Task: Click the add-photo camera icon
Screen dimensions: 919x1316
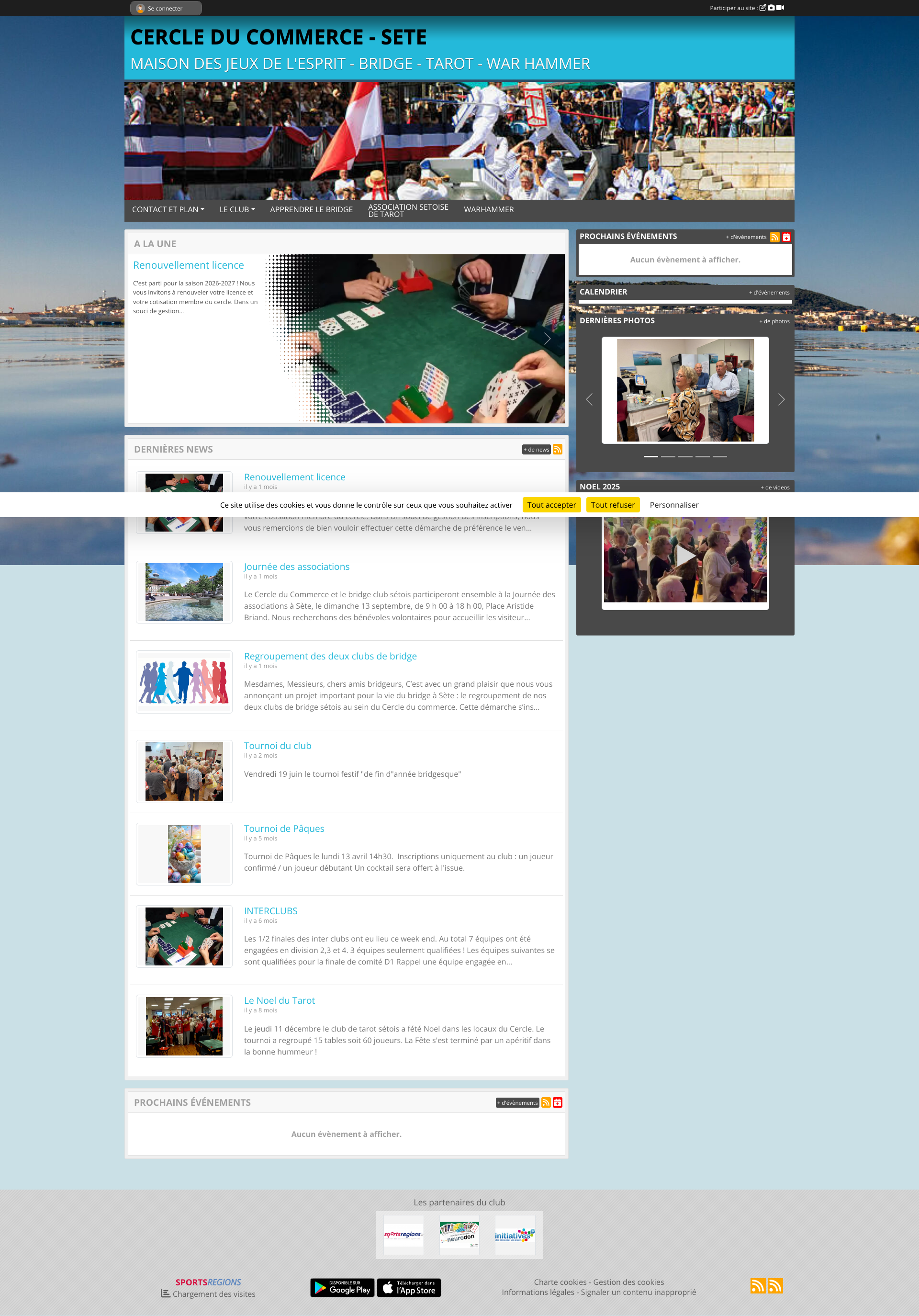Action: pyautogui.click(x=771, y=8)
